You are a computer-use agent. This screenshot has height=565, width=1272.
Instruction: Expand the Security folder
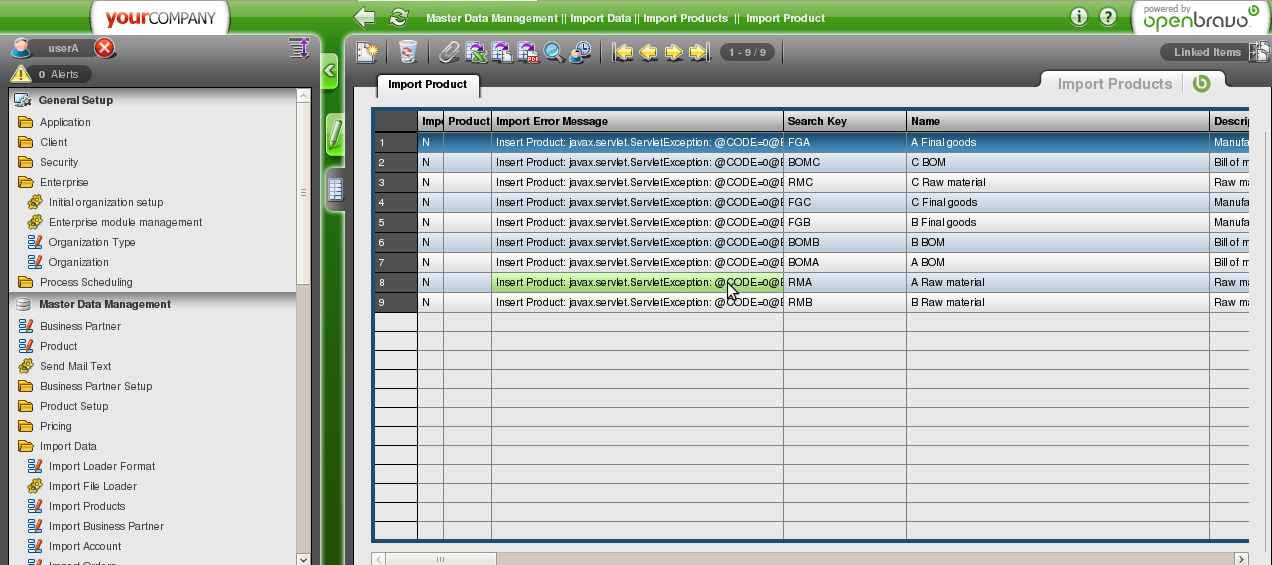pos(58,162)
